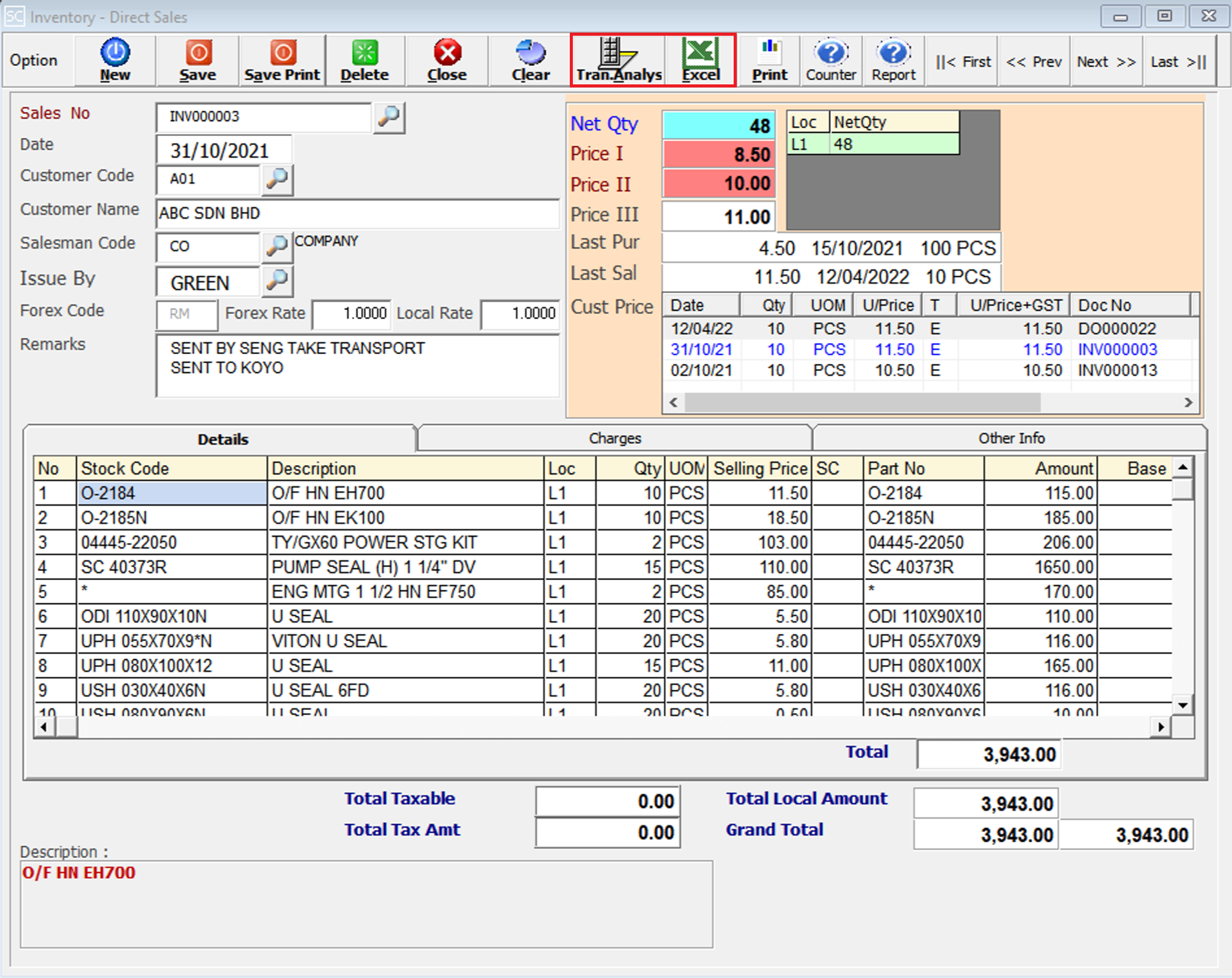Go to Last record

point(1178,62)
